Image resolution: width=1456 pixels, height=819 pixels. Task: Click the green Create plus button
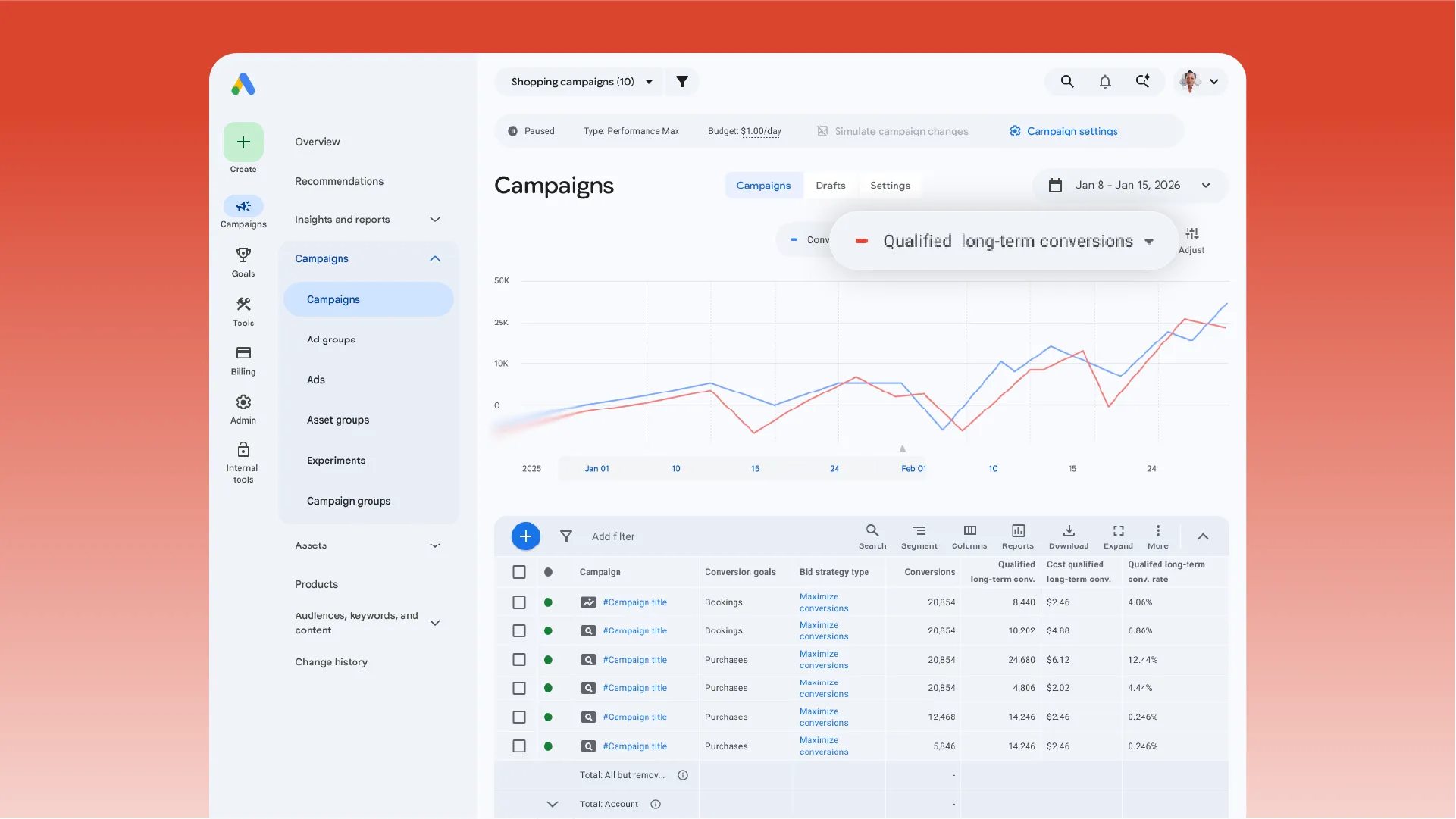[x=243, y=142]
